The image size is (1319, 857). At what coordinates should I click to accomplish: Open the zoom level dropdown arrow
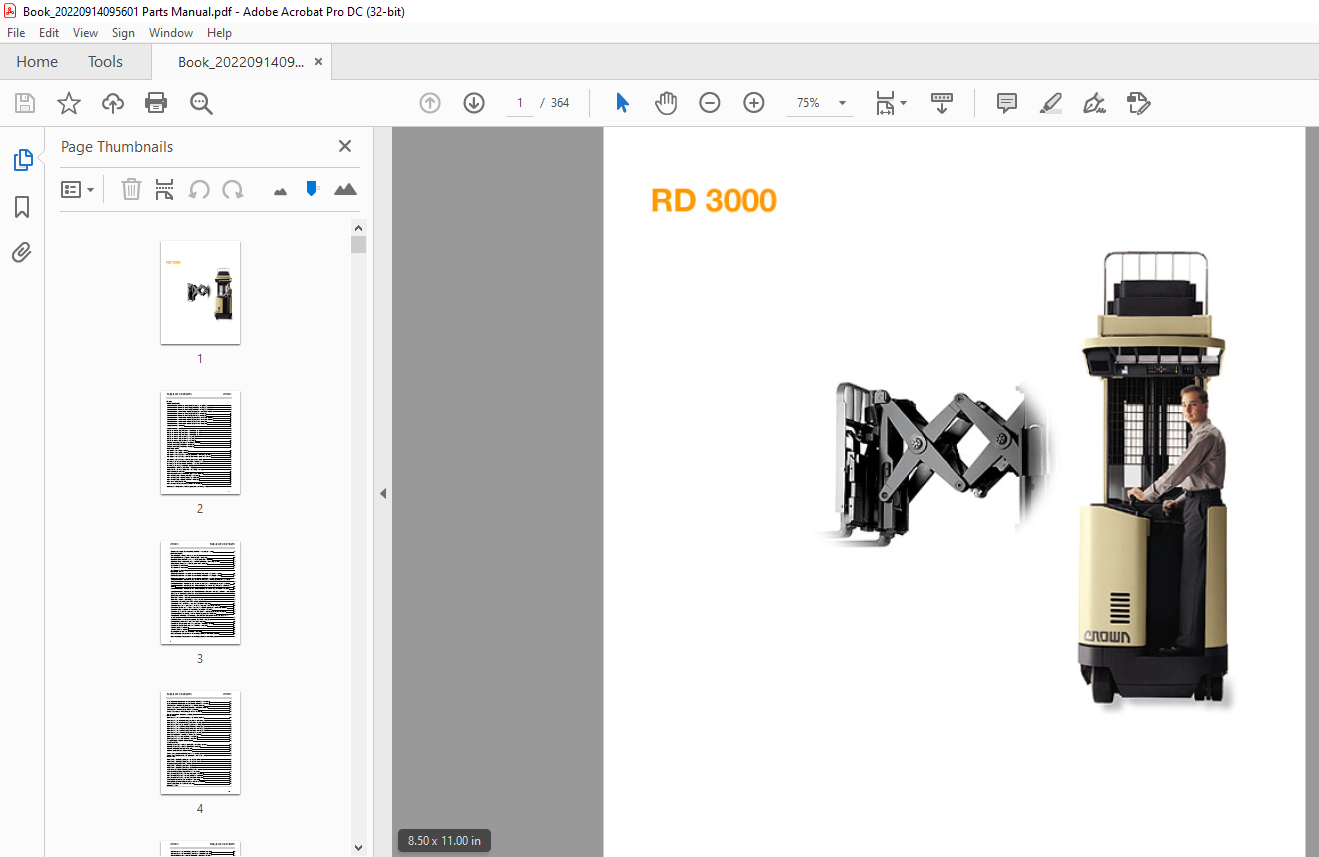point(842,103)
